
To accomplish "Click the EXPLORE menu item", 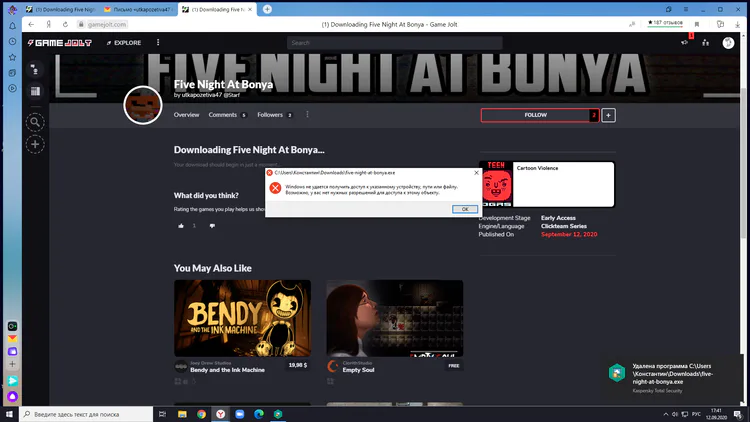I will pos(124,43).
